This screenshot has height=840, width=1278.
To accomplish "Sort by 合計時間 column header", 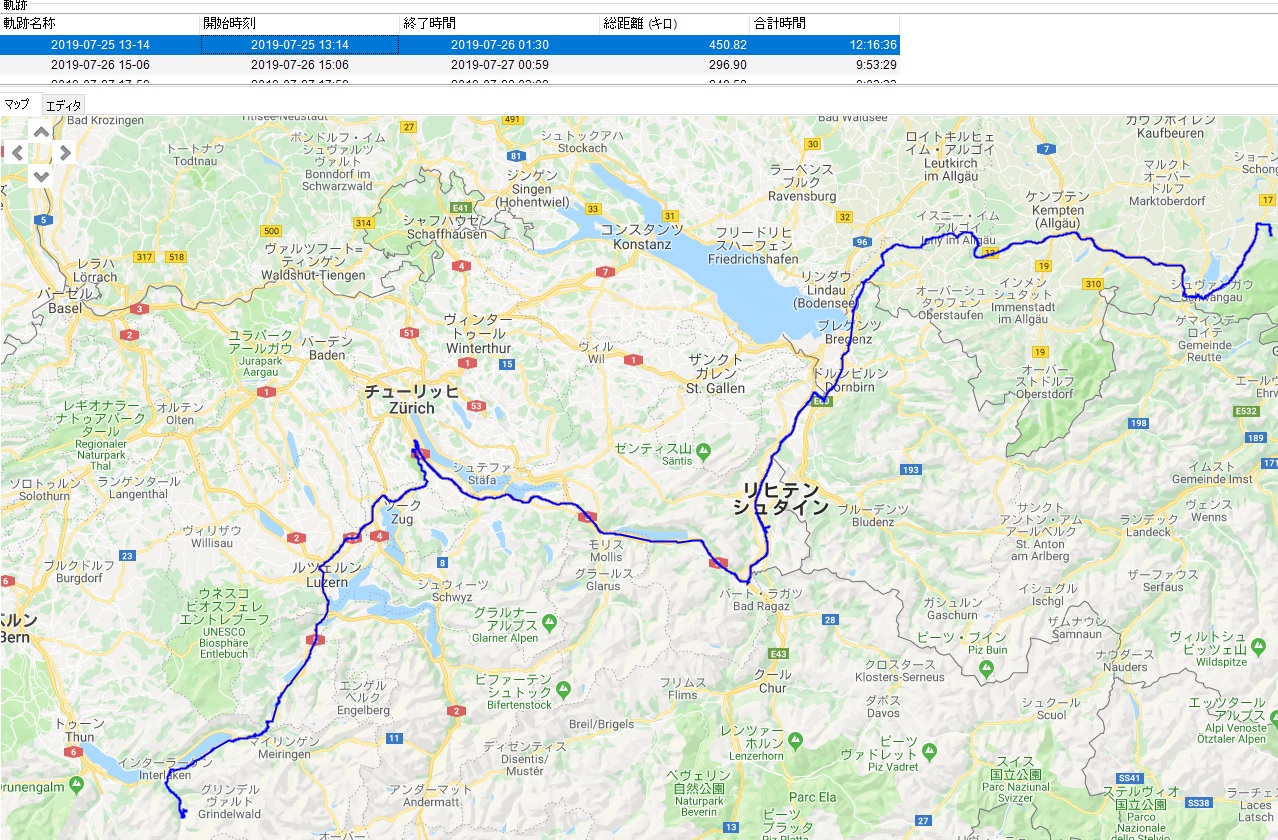I will [x=825, y=23].
